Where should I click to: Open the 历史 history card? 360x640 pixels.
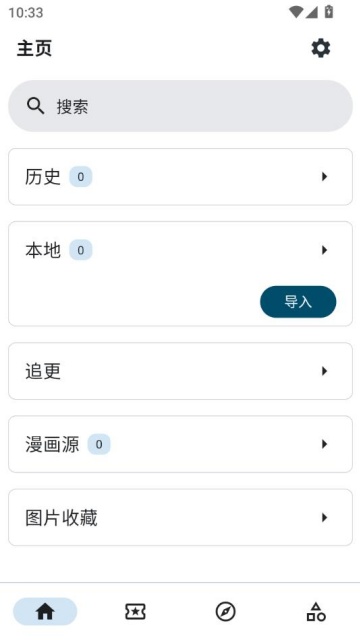180,177
